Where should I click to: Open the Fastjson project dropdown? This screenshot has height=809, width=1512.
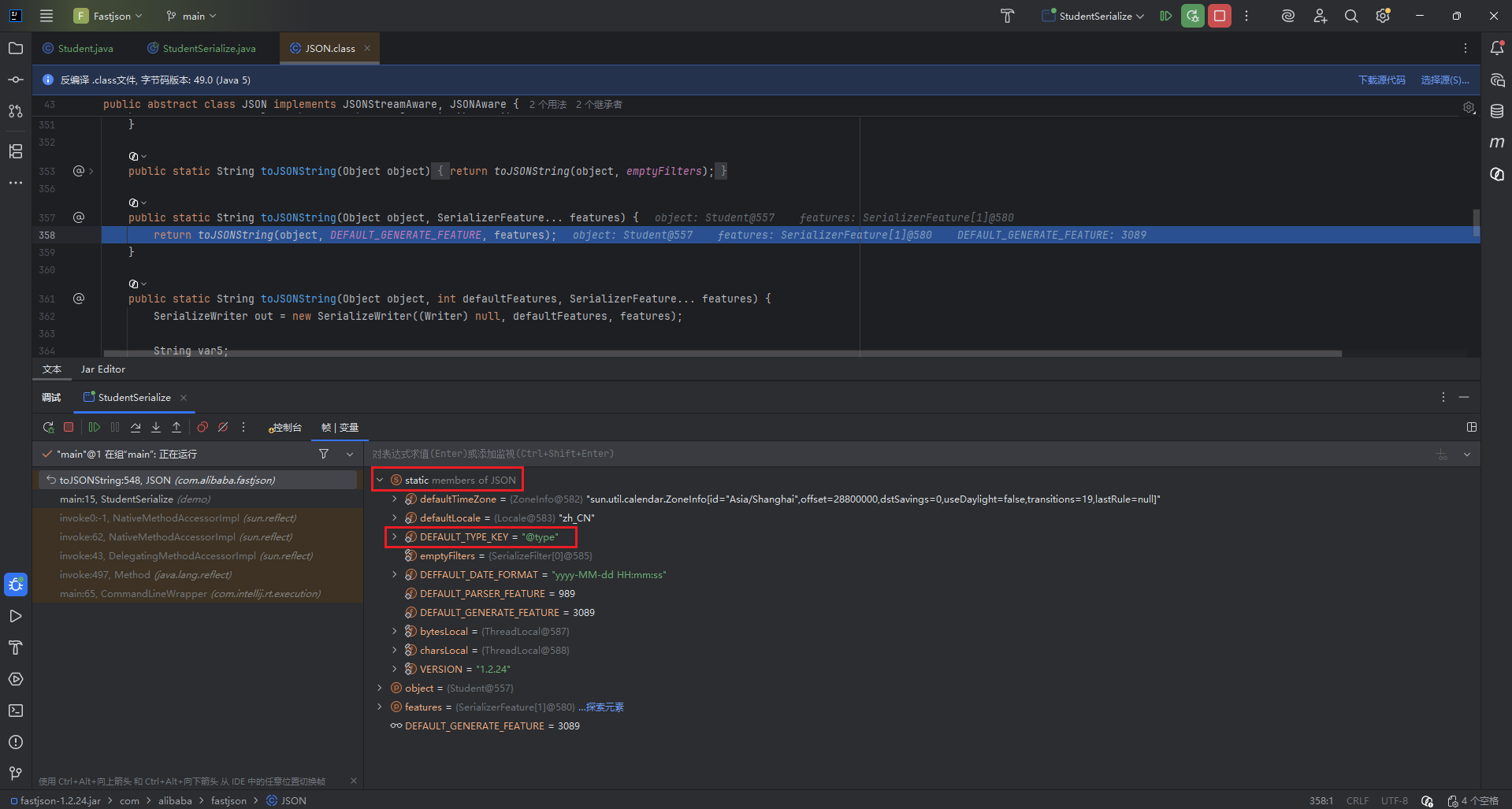(x=108, y=16)
